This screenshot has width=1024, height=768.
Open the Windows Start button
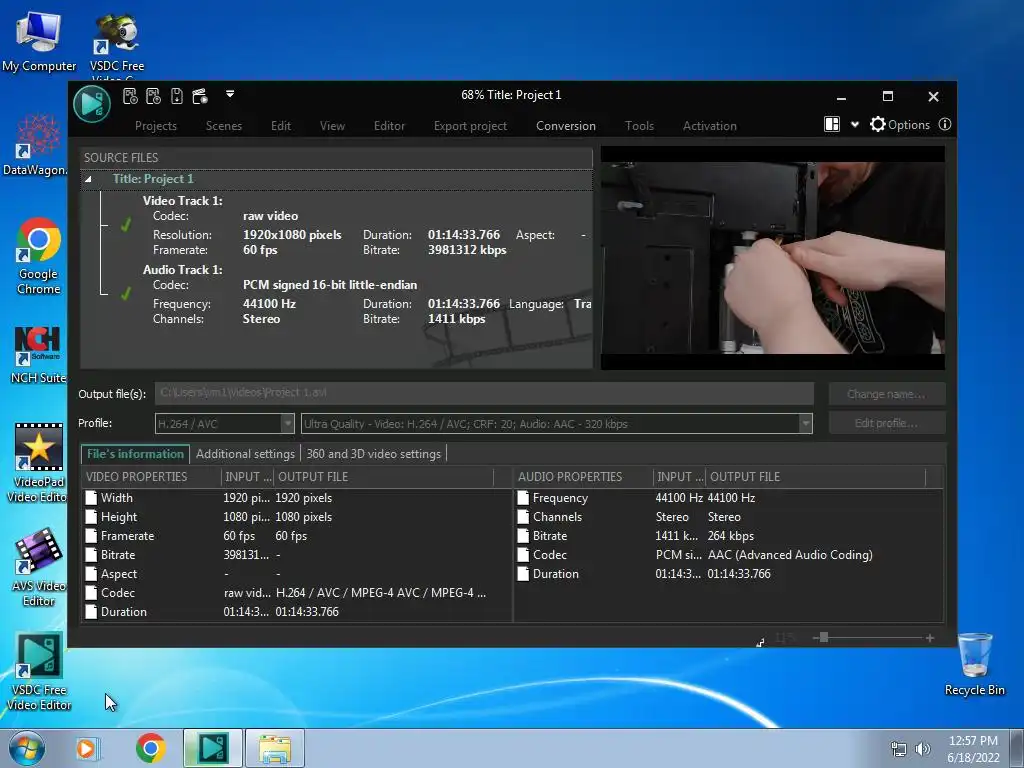(27, 748)
